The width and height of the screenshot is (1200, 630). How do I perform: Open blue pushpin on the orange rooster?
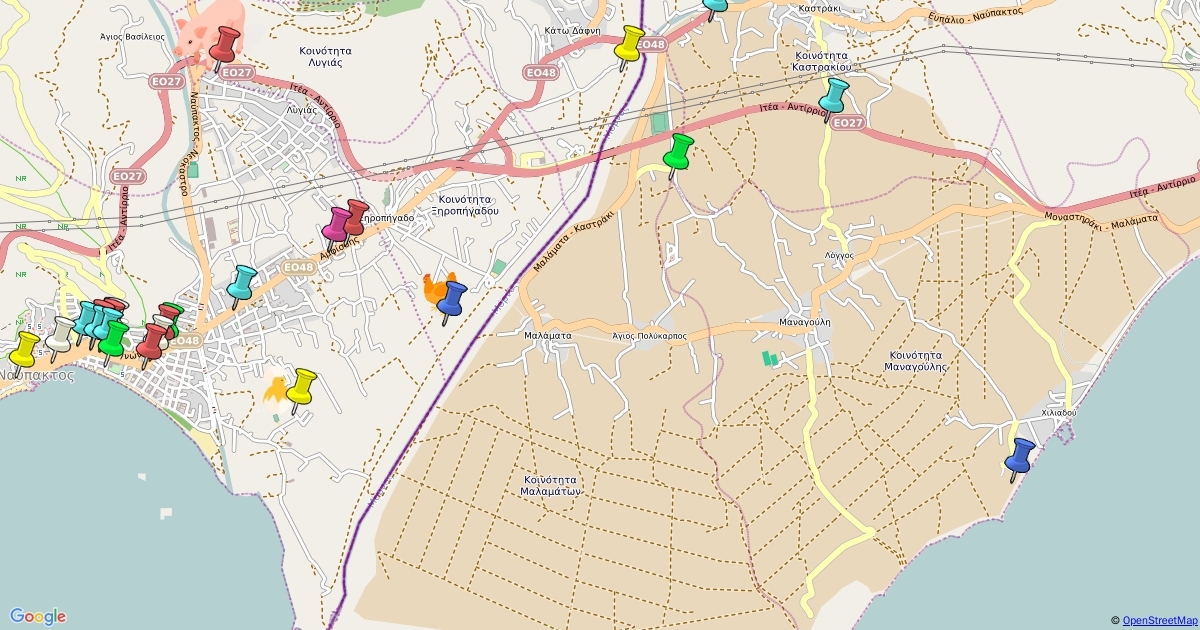pyautogui.click(x=453, y=299)
